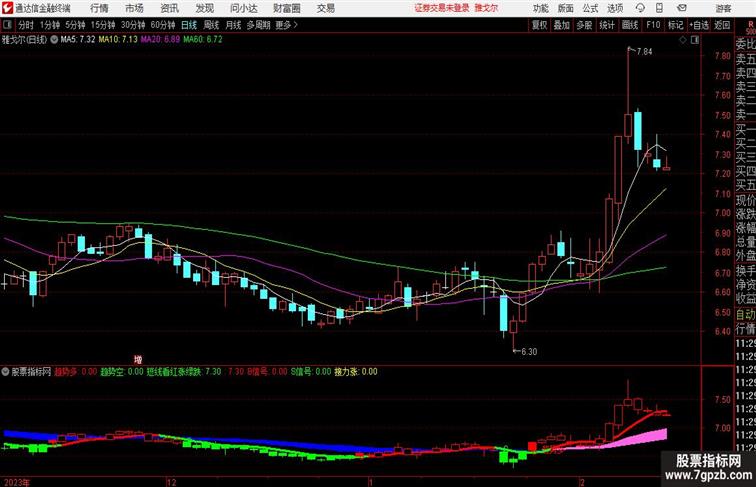Switch to 1分钟 period

point(50,25)
